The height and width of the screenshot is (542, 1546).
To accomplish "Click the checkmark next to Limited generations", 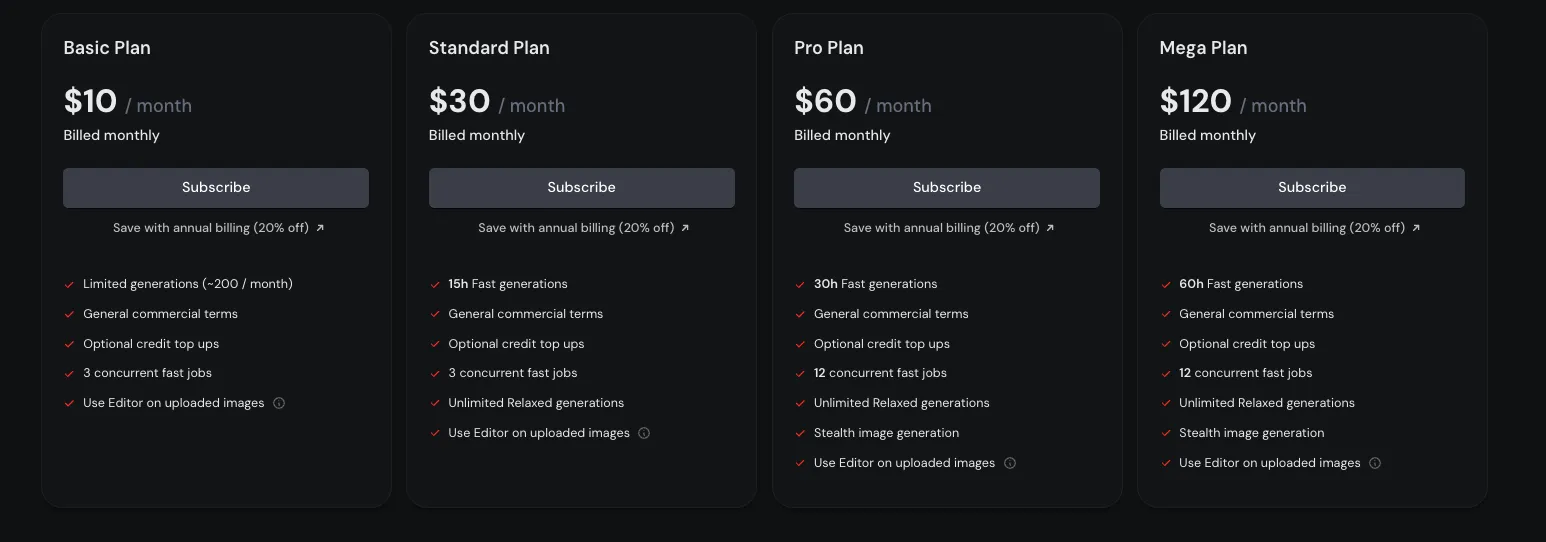I will point(70,284).
